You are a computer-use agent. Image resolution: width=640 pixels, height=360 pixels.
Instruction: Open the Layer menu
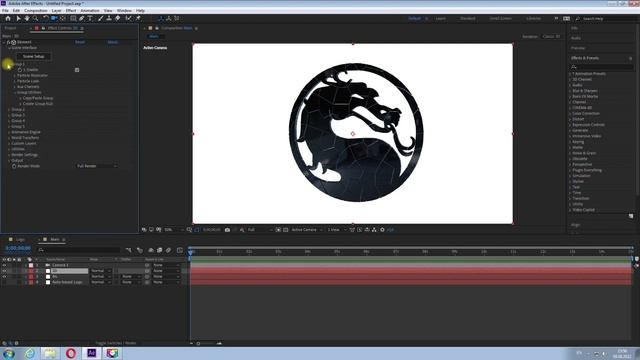[x=56, y=11]
